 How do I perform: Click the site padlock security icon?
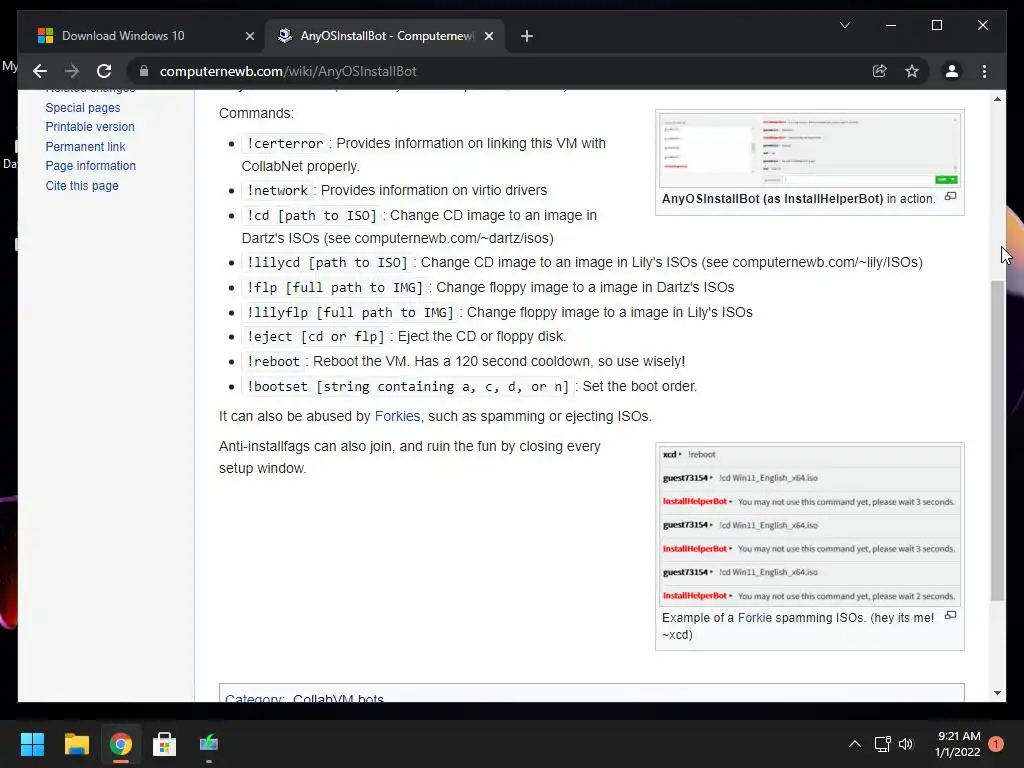[x=144, y=71]
